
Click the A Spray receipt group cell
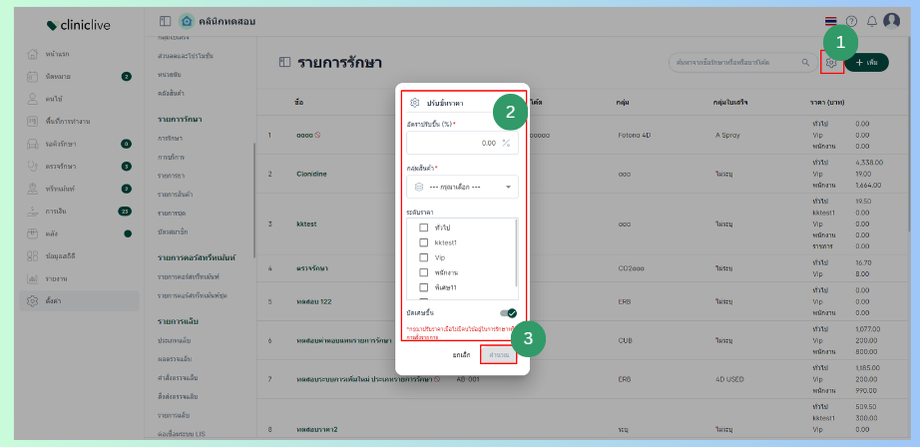728,135
